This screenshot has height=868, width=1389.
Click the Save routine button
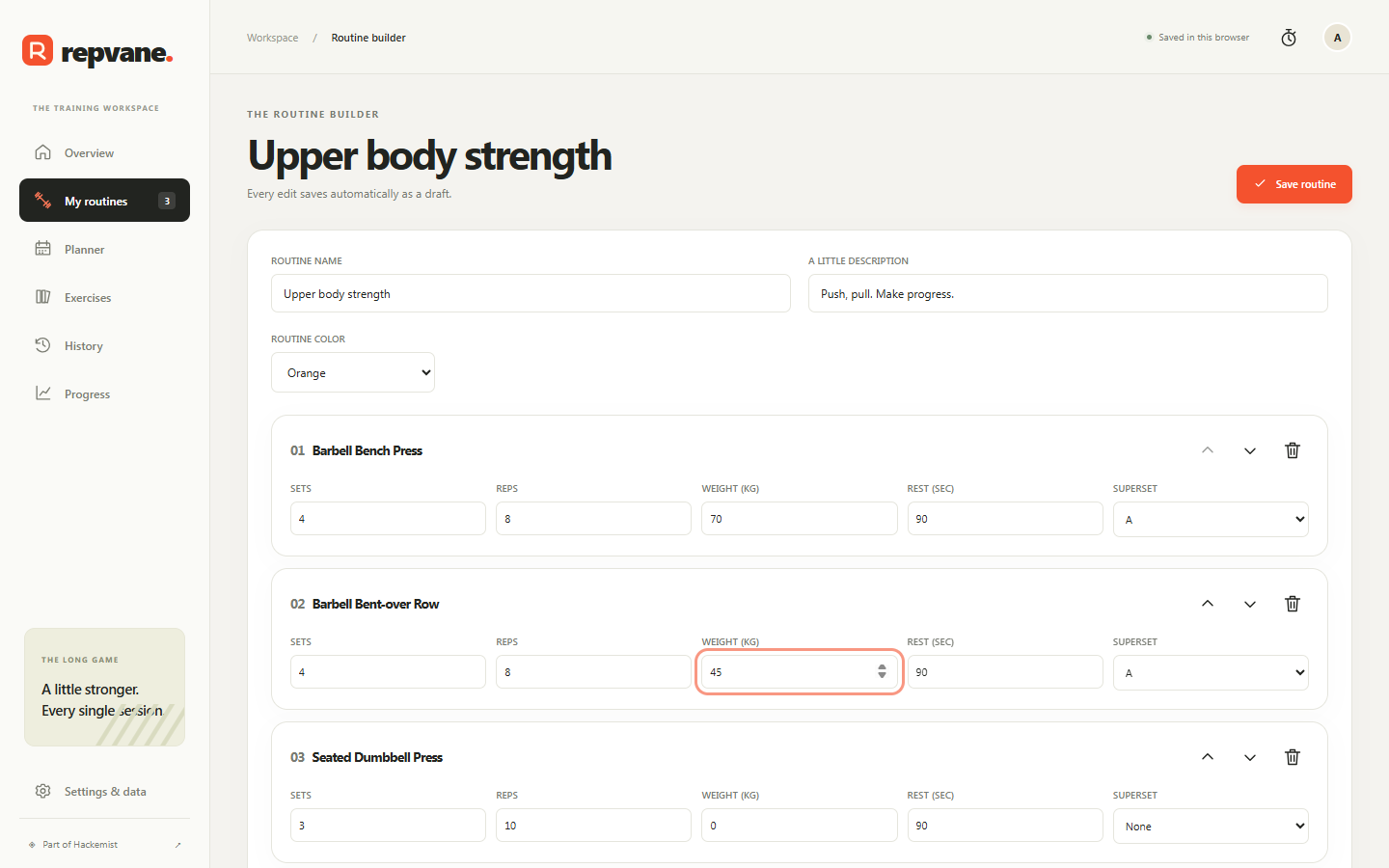(1294, 184)
